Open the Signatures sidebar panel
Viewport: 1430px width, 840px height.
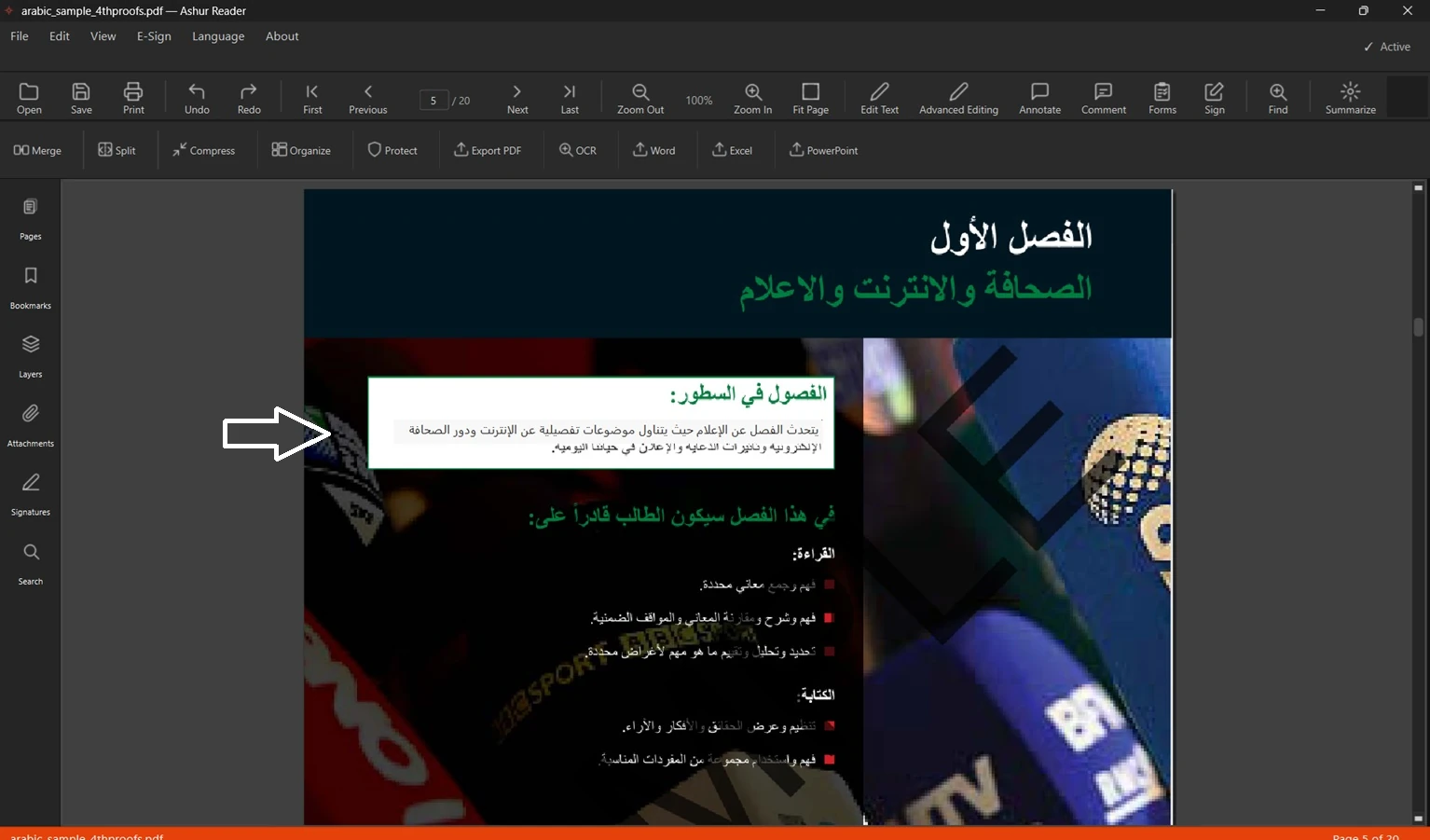(x=31, y=495)
